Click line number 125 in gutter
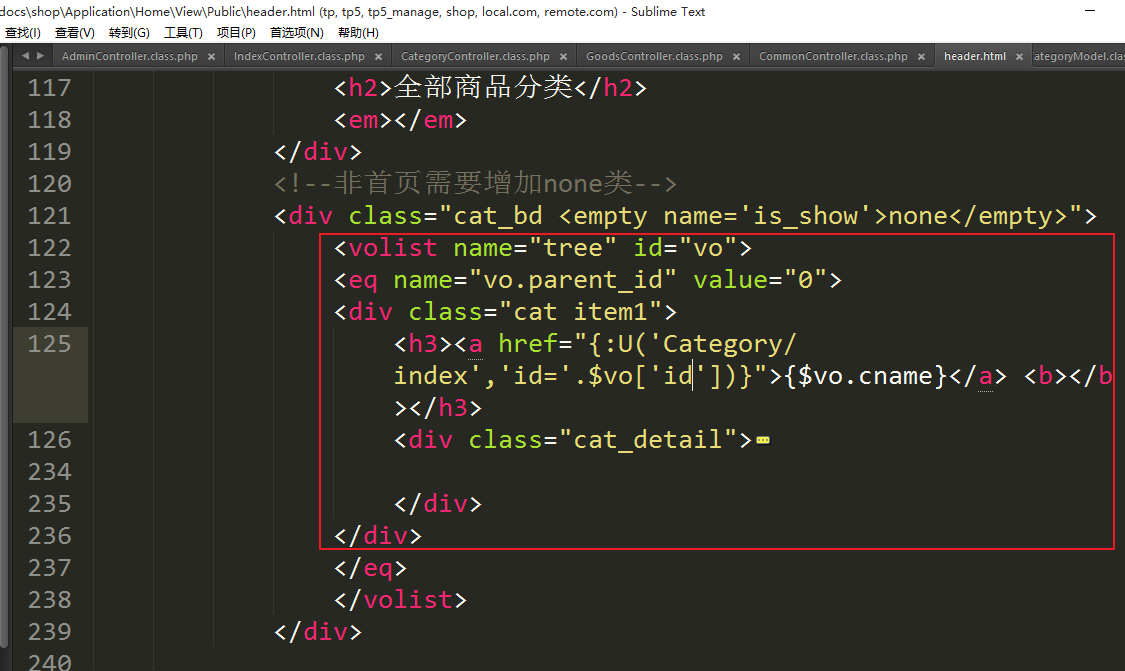1125x671 pixels. click(x=49, y=344)
